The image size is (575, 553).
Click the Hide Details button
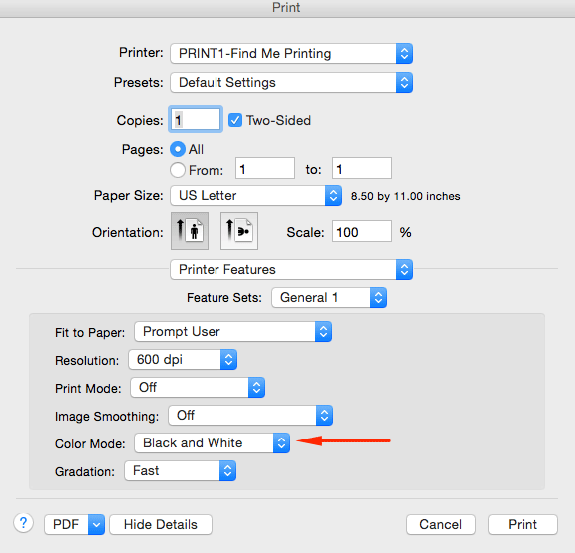point(161,524)
